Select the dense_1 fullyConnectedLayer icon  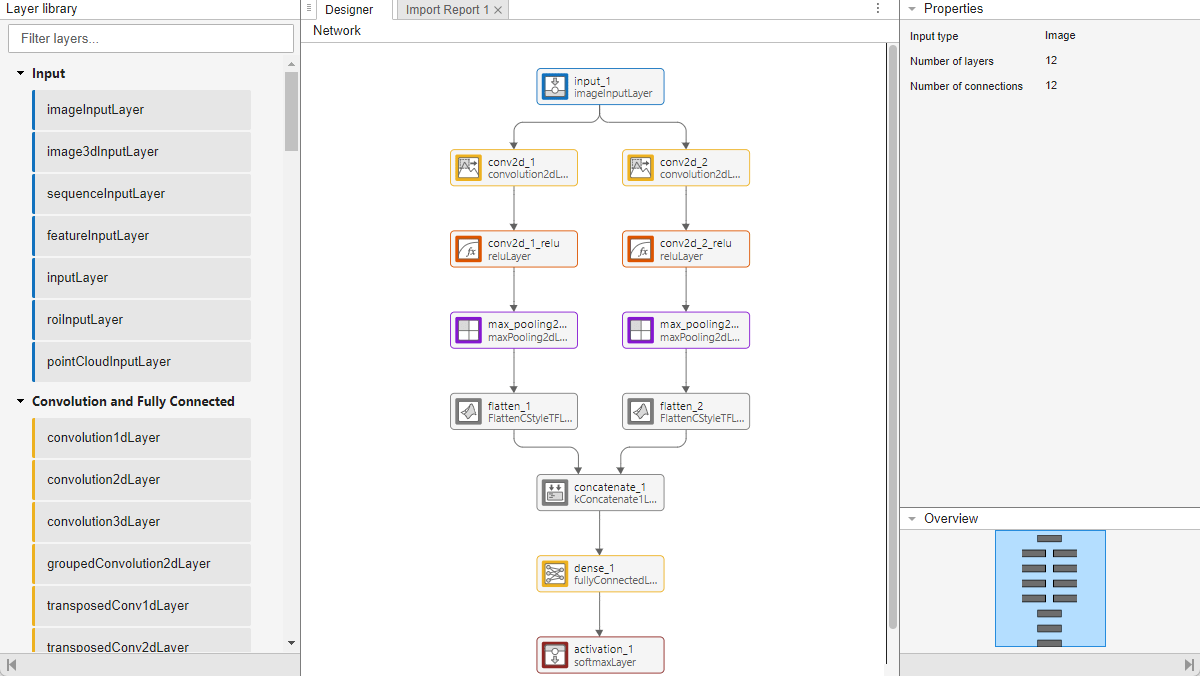click(x=555, y=573)
